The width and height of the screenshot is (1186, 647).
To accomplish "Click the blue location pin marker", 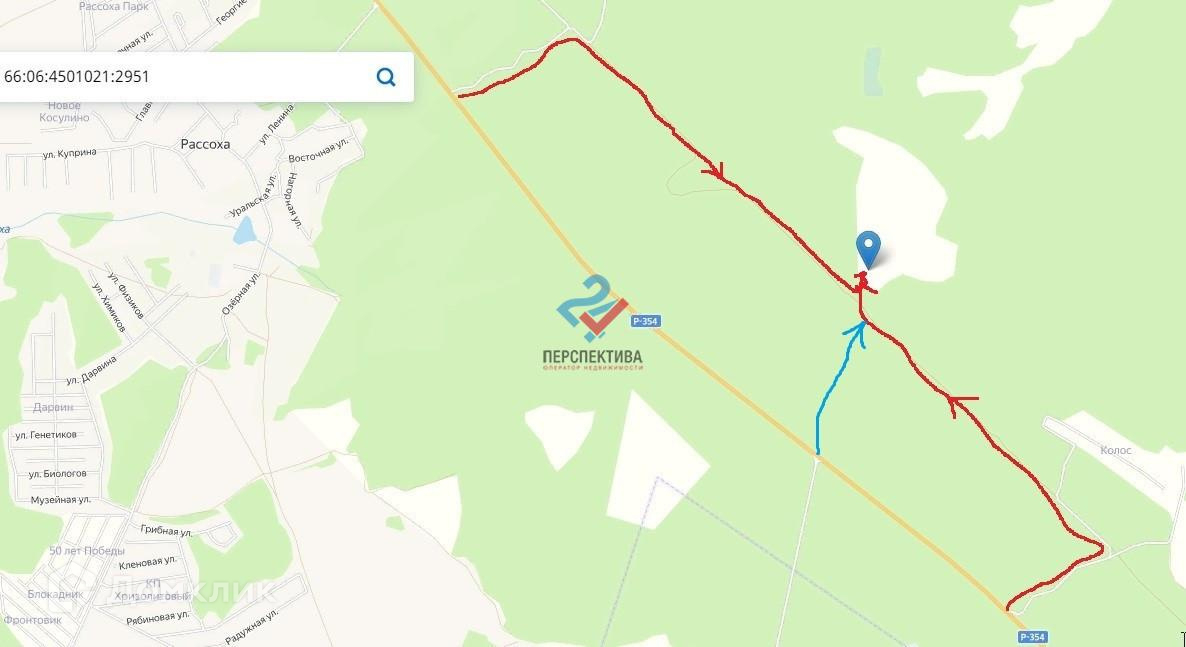I will tap(868, 250).
